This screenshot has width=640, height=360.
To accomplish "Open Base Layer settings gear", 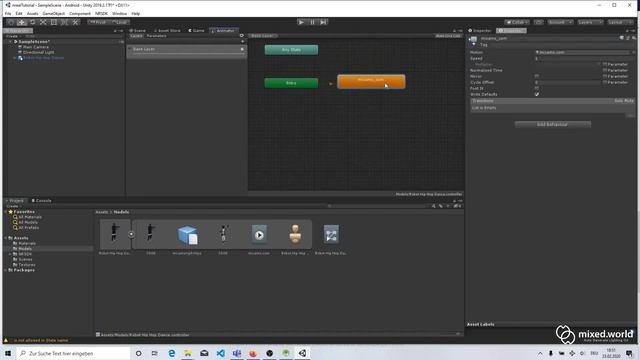I will click(x=242, y=49).
